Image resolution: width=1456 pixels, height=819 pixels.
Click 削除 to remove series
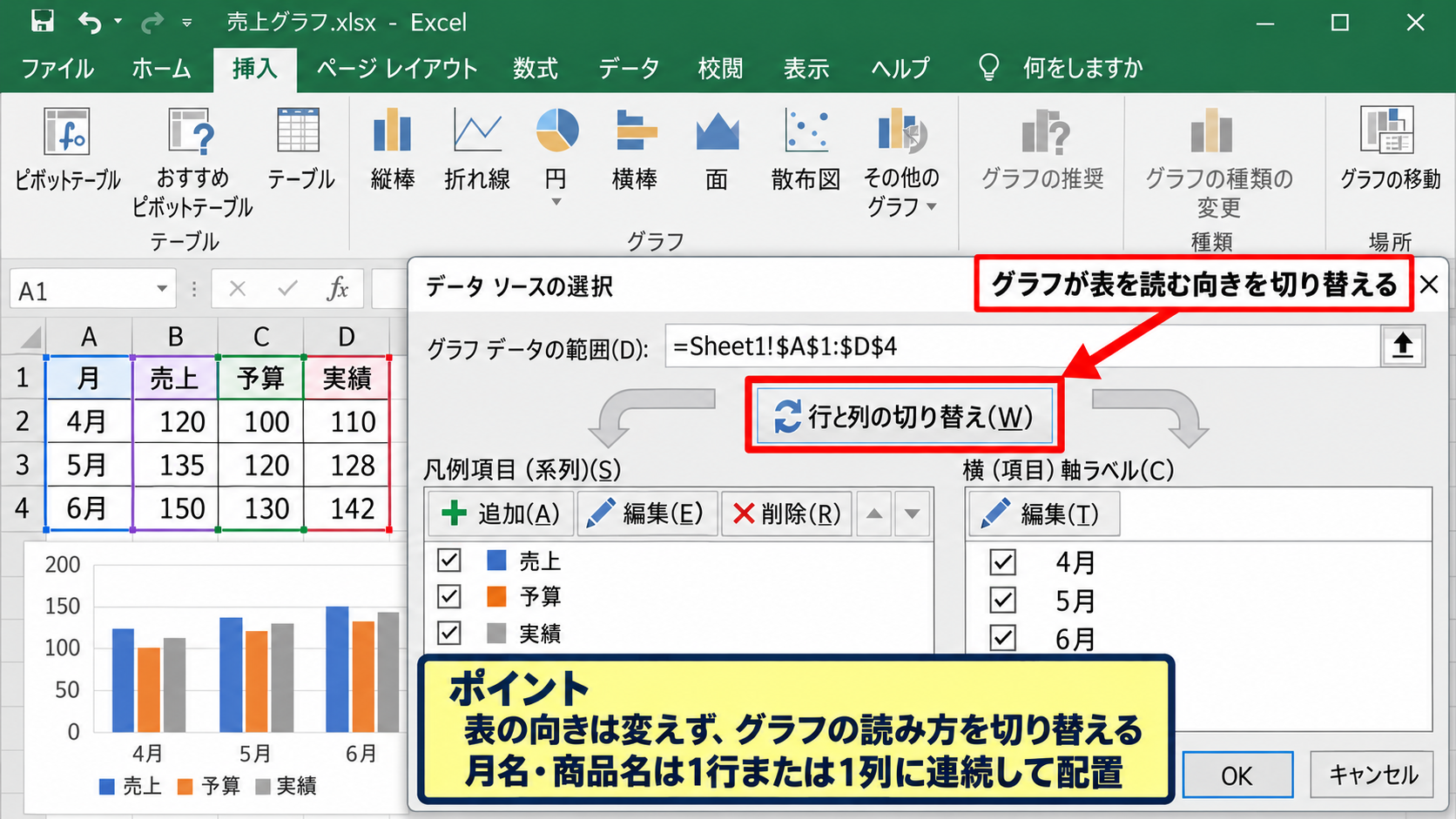pos(786,514)
